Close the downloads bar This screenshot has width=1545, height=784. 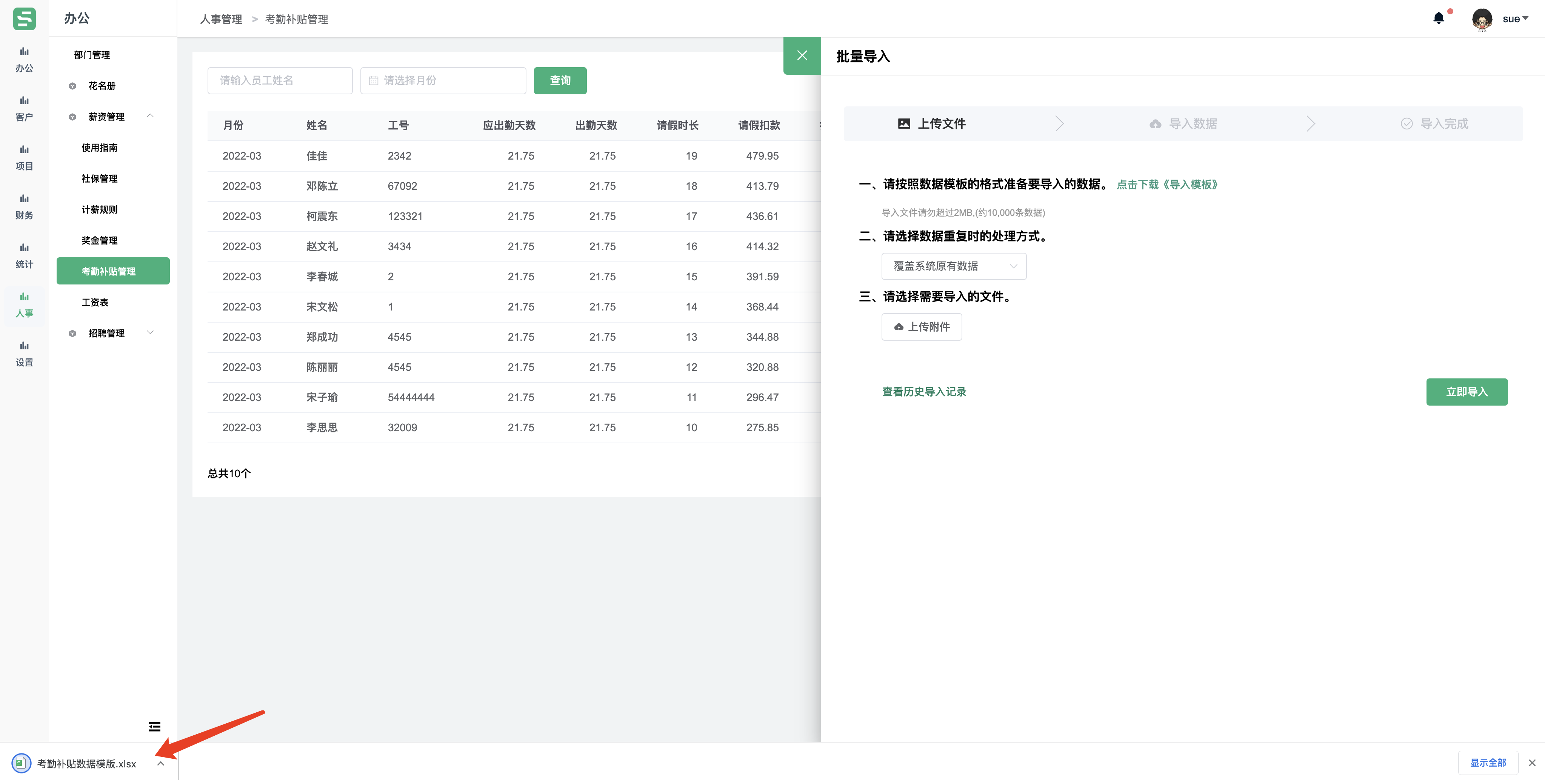coord(1532,762)
